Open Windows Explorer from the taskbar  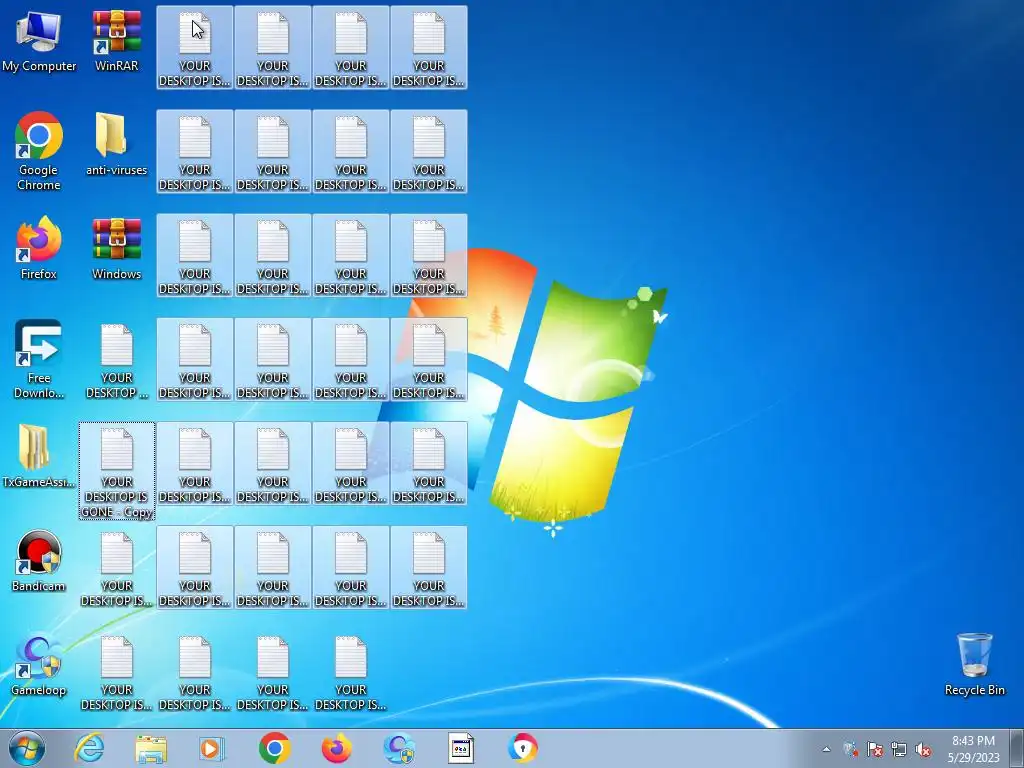(x=151, y=748)
